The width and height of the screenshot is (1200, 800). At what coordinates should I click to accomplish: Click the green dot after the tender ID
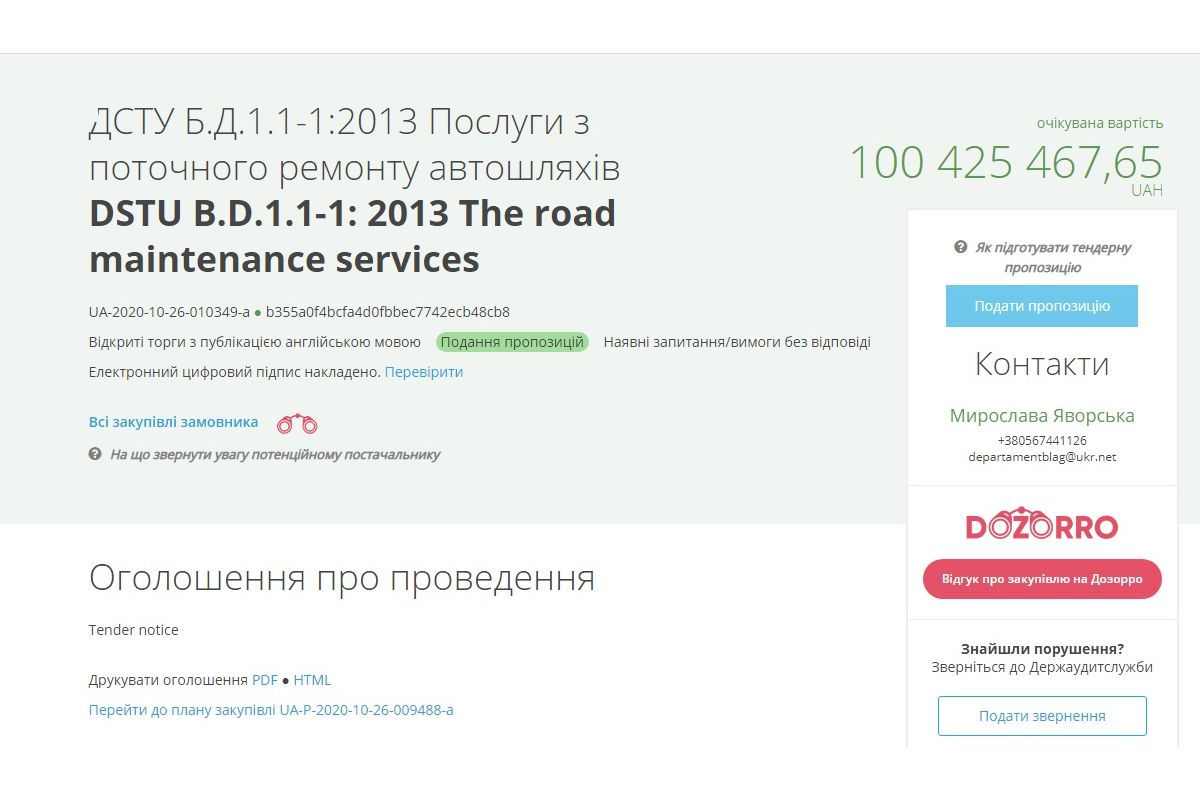(258, 313)
